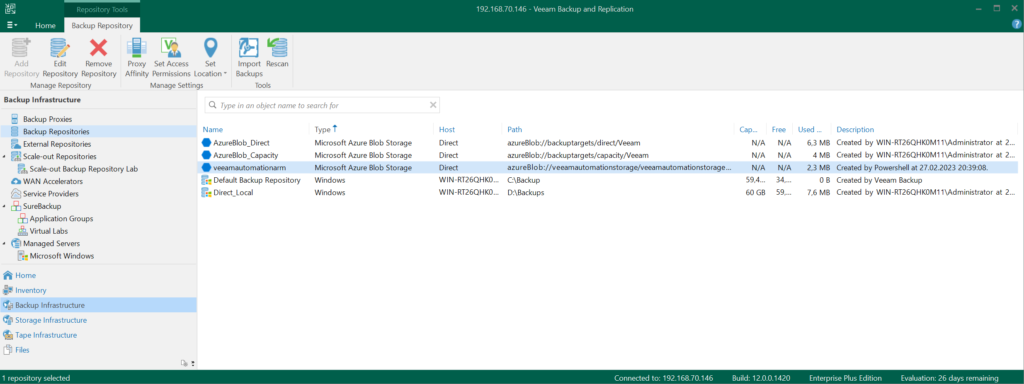
Task: Collapse the Managed Servers tree node
Action: pyautogui.click(x=5, y=244)
